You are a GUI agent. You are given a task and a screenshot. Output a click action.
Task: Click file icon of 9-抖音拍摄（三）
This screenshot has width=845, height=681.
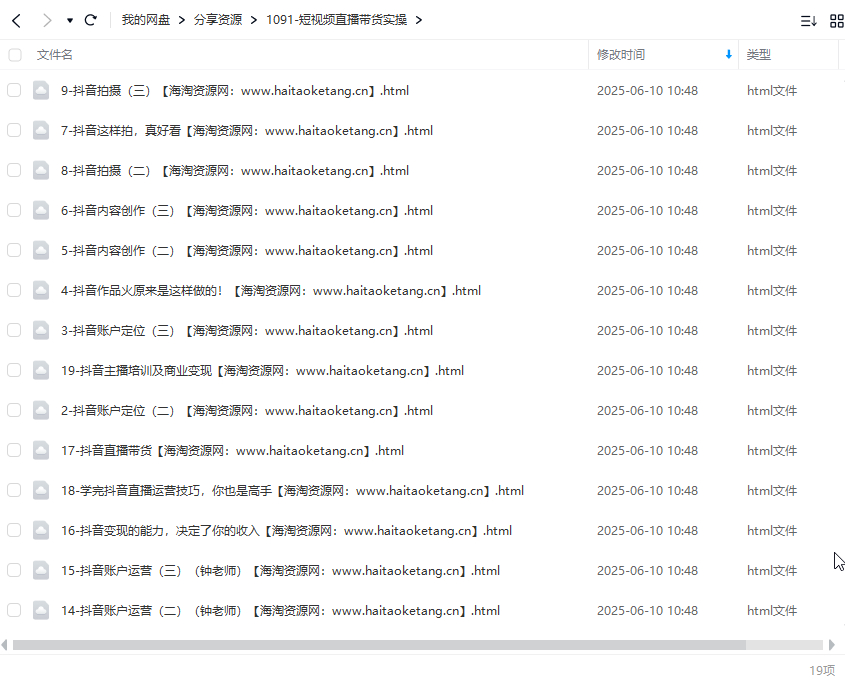(x=41, y=91)
